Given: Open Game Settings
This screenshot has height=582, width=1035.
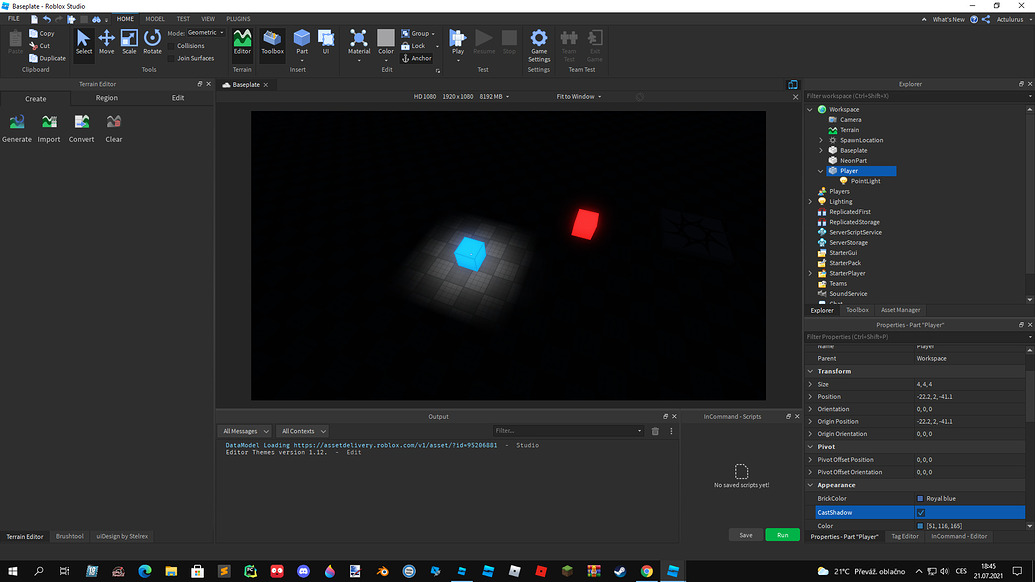Looking at the screenshot, I should 539,45.
